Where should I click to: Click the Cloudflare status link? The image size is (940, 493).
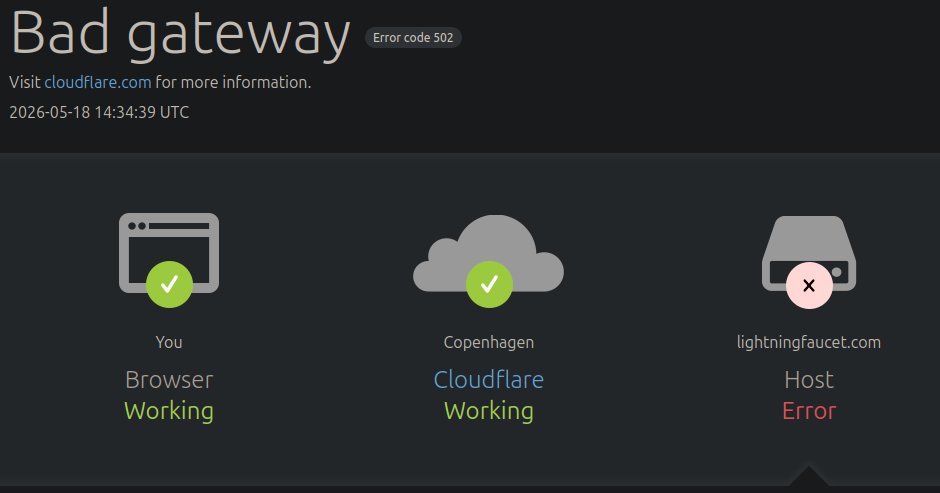coord(489,380)
